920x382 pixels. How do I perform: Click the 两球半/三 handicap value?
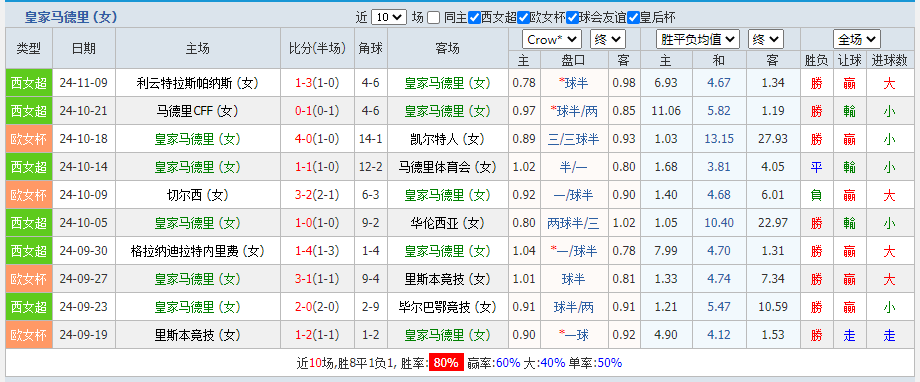(574, 223)
